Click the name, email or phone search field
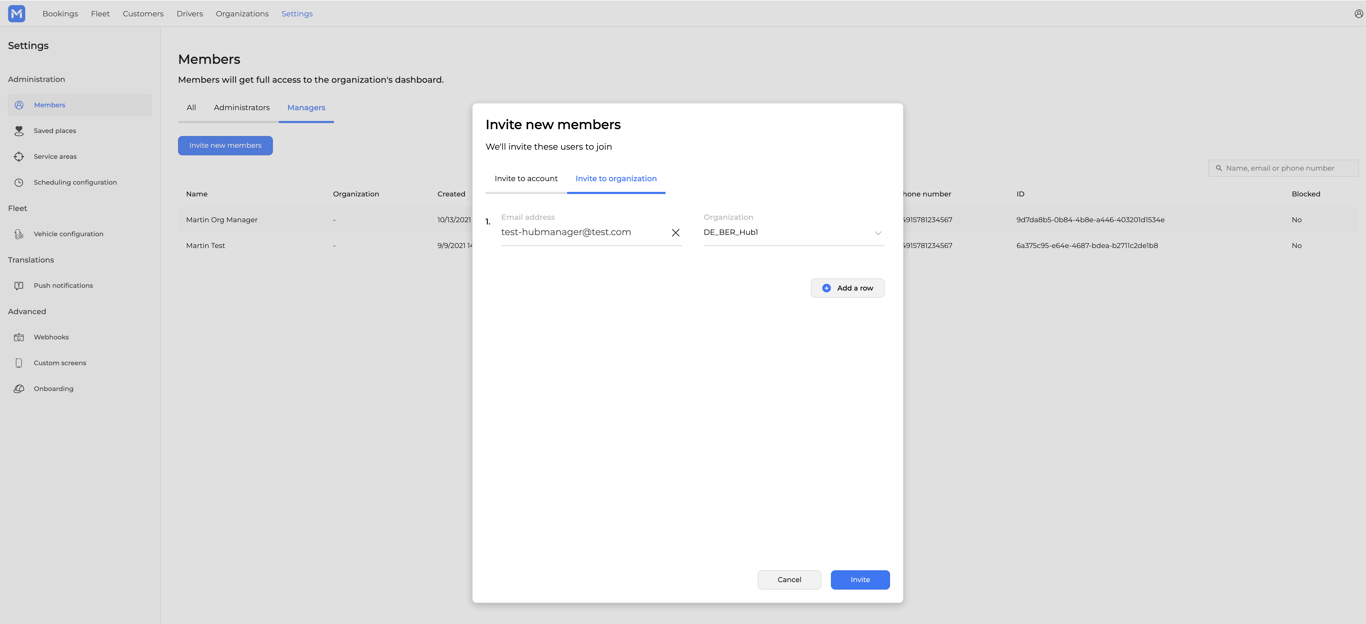This screenshot has height=624, width=1366. (1284, 168)
